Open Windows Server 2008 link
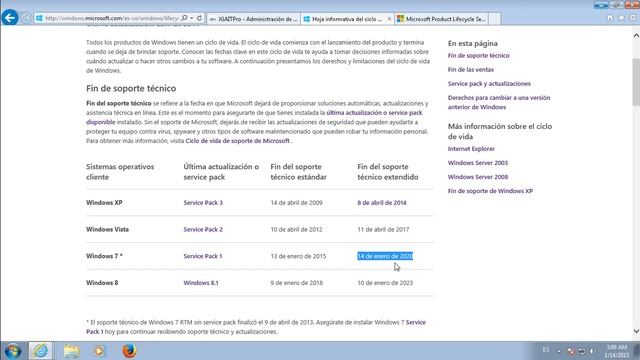This screenshot has height=360, width=640. pos(478,177)
